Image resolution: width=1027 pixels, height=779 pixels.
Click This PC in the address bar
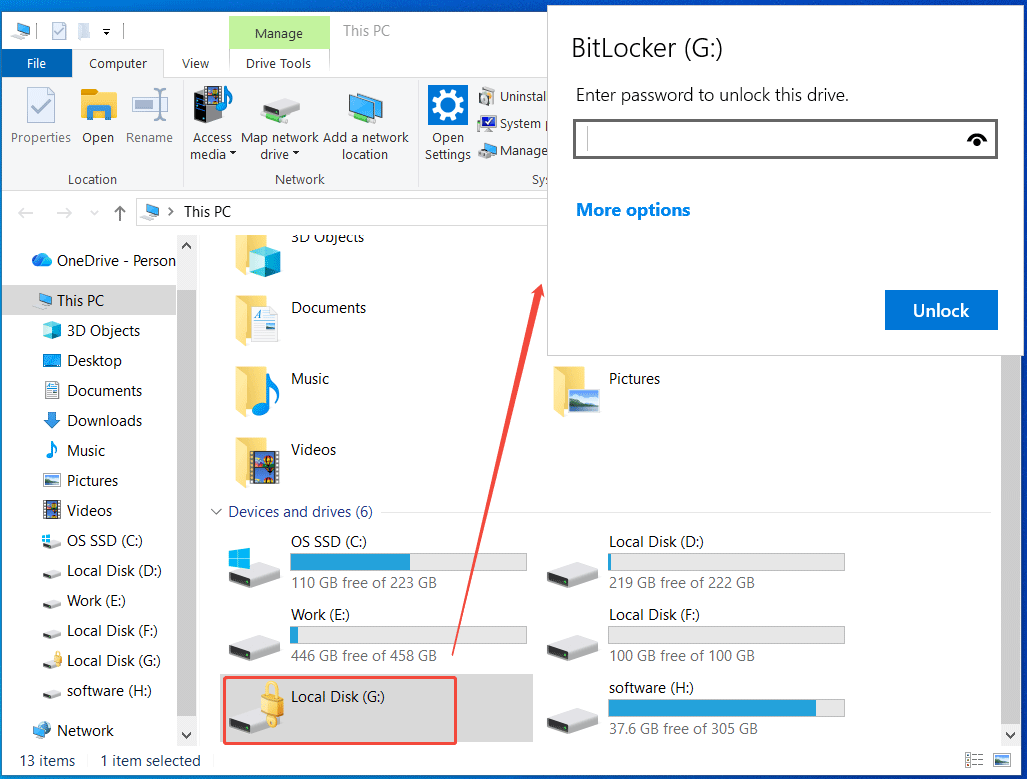pyautogui.click(x=207, y=212)
